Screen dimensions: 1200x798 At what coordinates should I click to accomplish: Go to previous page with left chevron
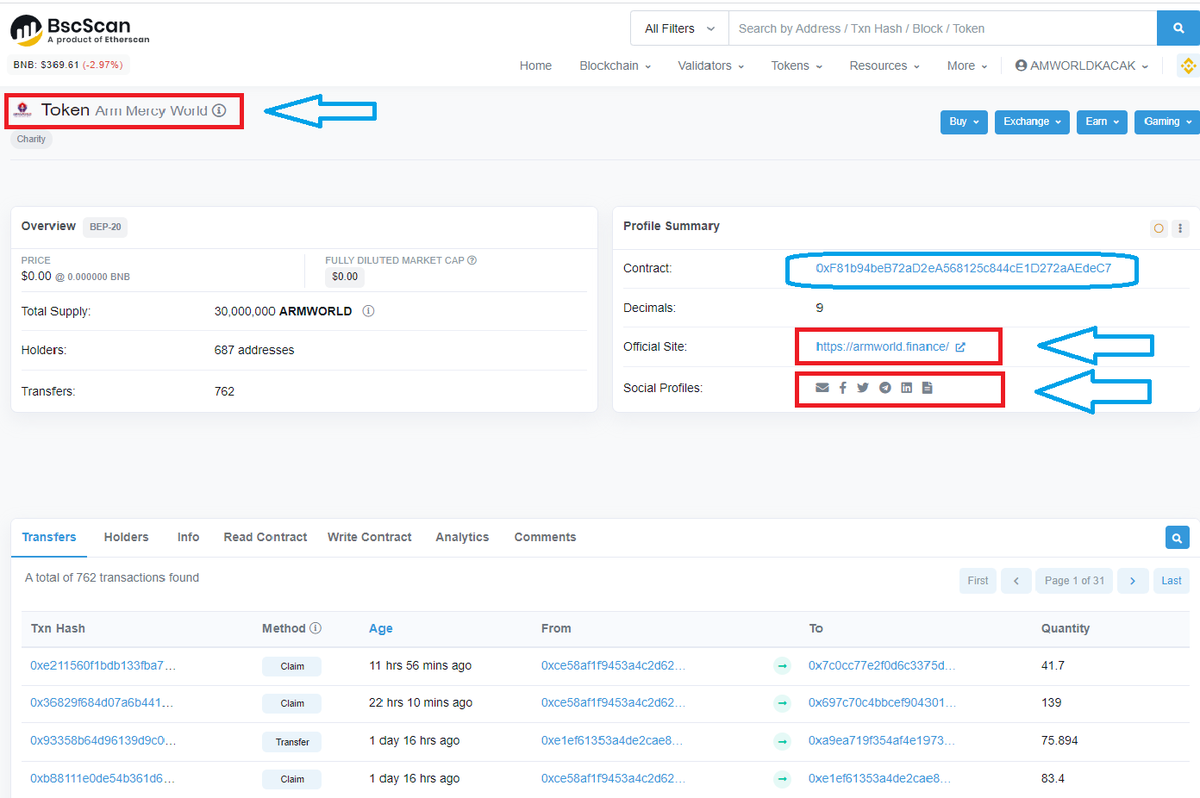[x=1016, y=580]
